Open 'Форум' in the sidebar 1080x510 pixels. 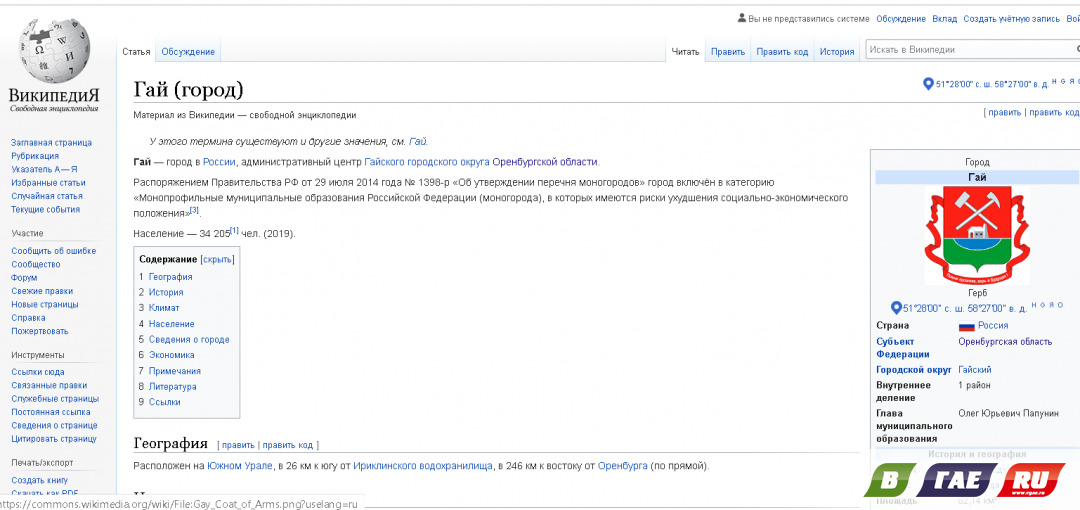pos(24,278)
